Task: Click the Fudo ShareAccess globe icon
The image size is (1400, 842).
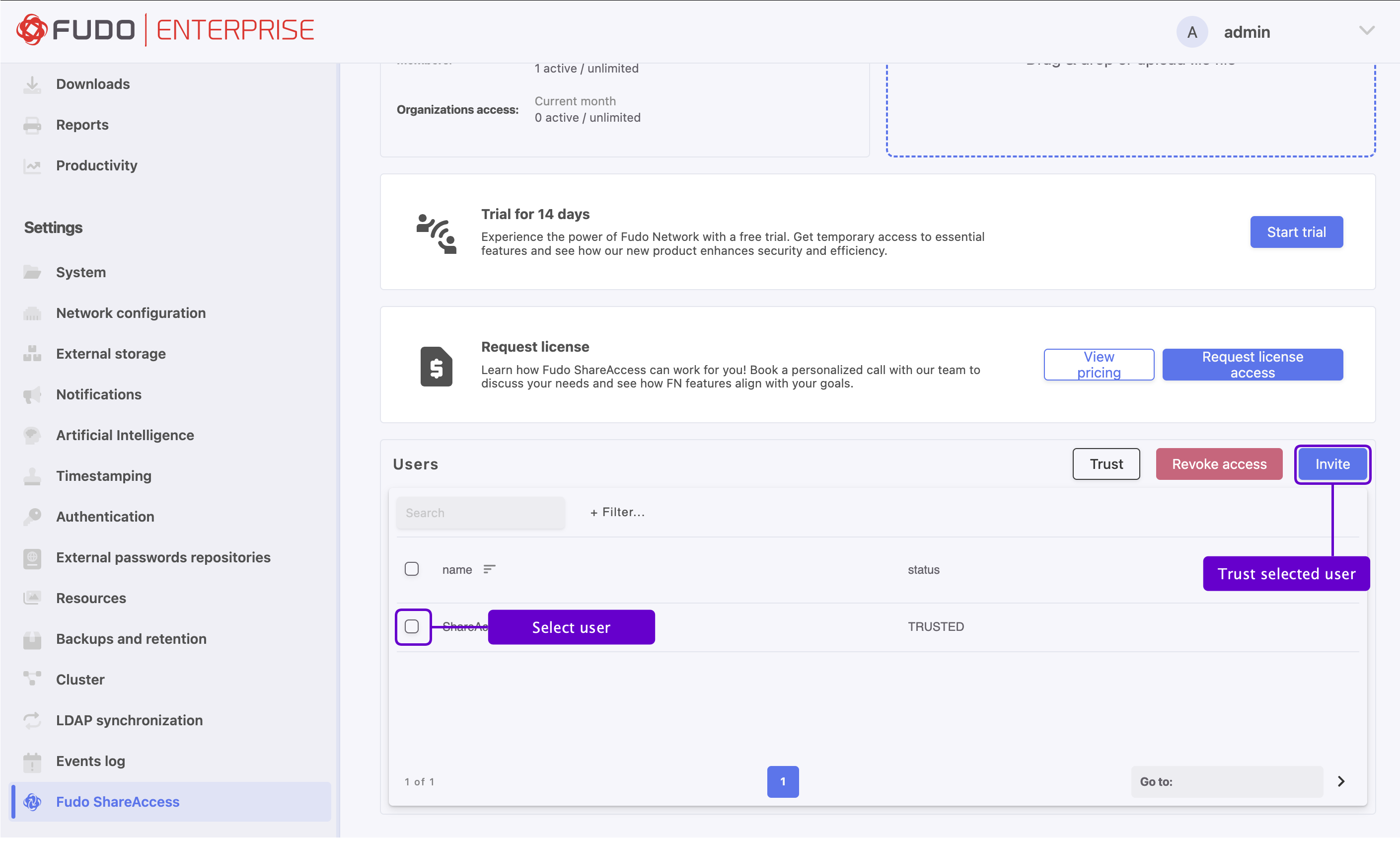Action: click(32, 802)
